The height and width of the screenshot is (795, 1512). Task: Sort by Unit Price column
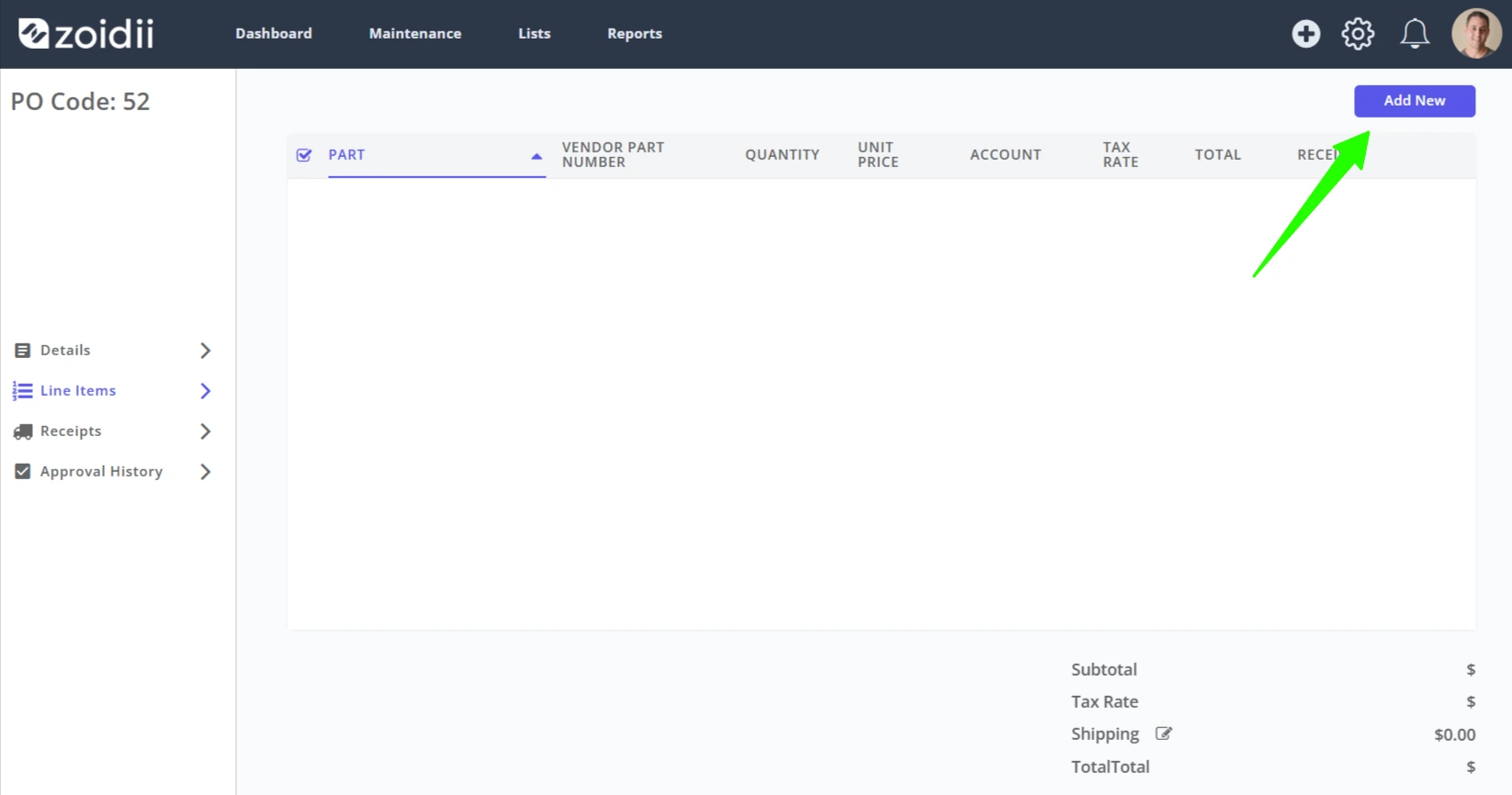tap(878, 155)
